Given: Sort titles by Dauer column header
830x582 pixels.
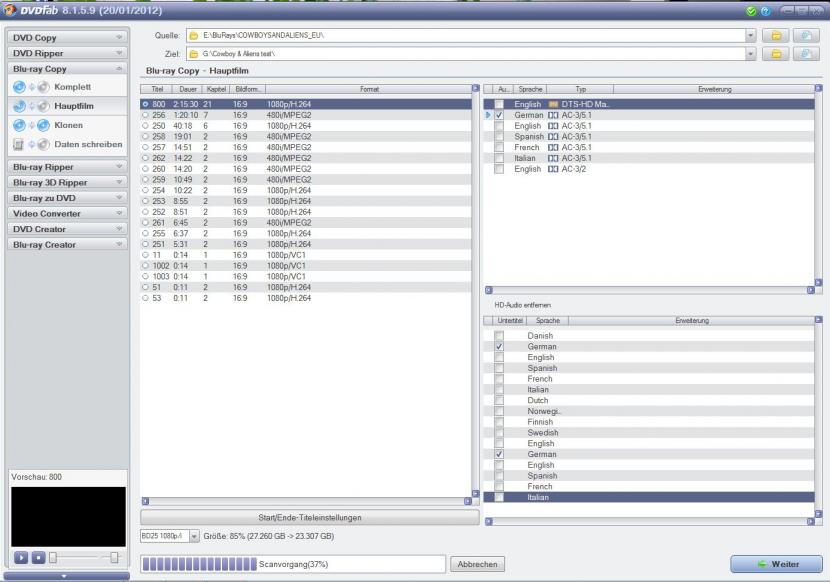Looking at the screenshot, I should click(x=187, y=89).
